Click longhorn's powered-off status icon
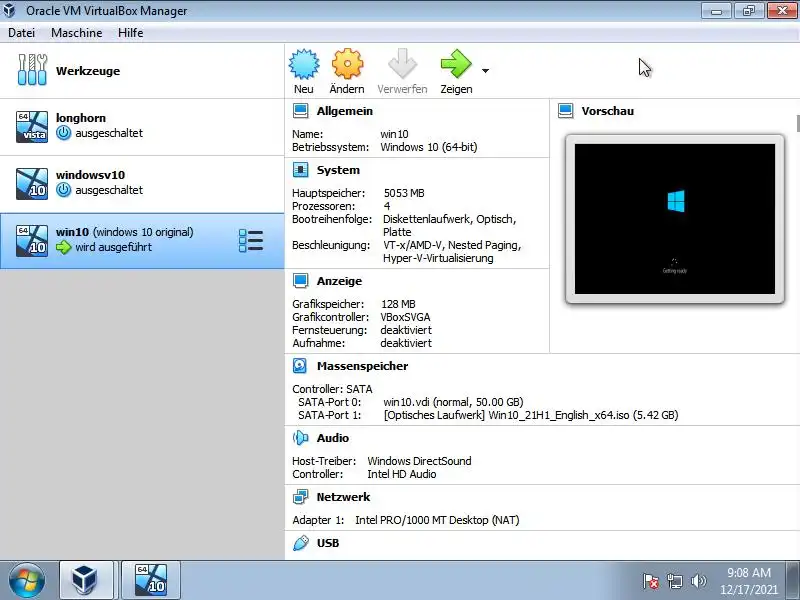The height and width of the screenshot is (600, 800). (63, 133)
